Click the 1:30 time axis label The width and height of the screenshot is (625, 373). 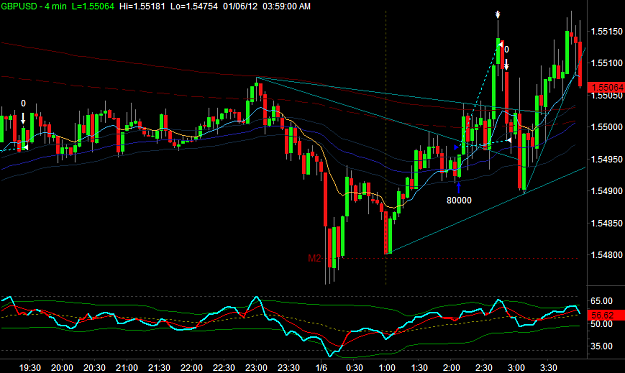click(419, 368)
